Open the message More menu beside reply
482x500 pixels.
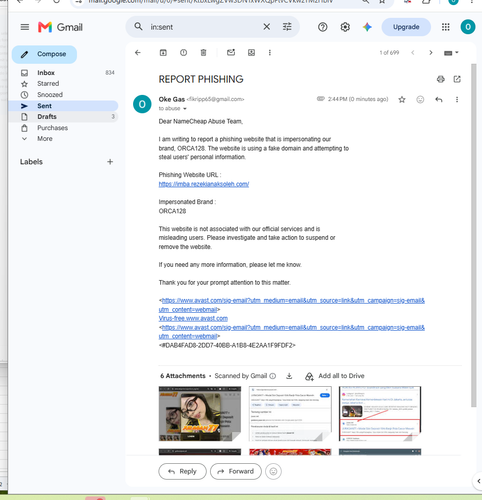coord(457,99)
